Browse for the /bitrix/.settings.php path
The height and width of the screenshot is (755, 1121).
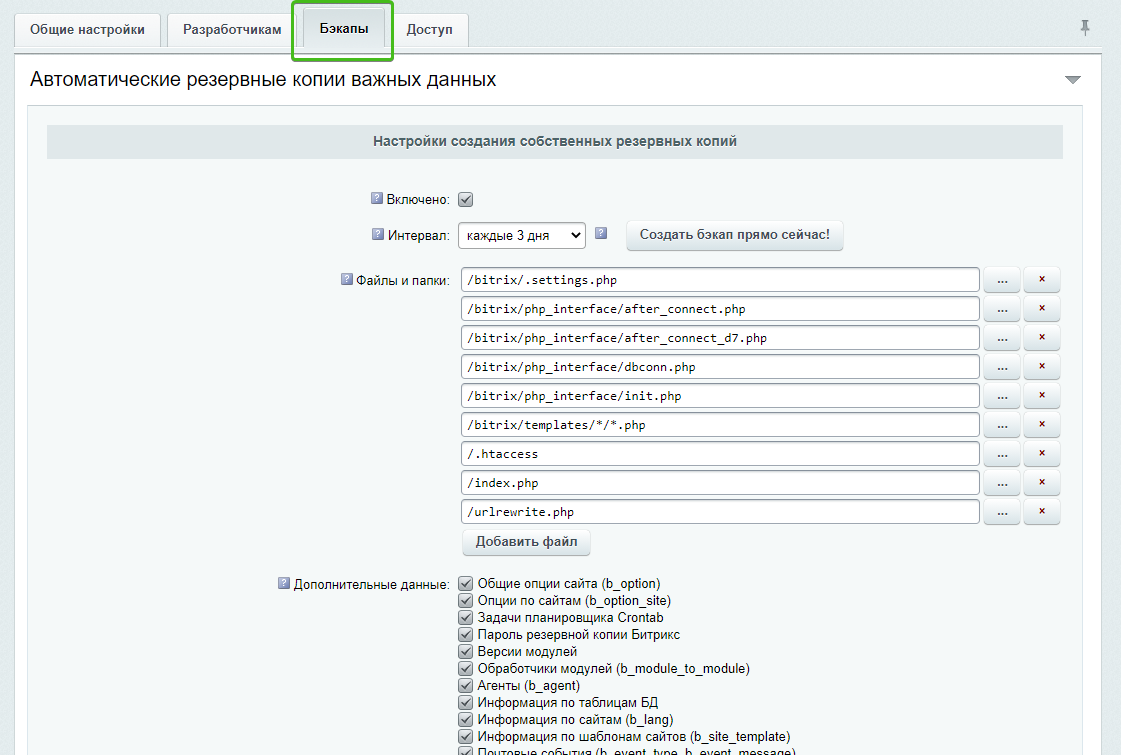(x=1002, y=280)
